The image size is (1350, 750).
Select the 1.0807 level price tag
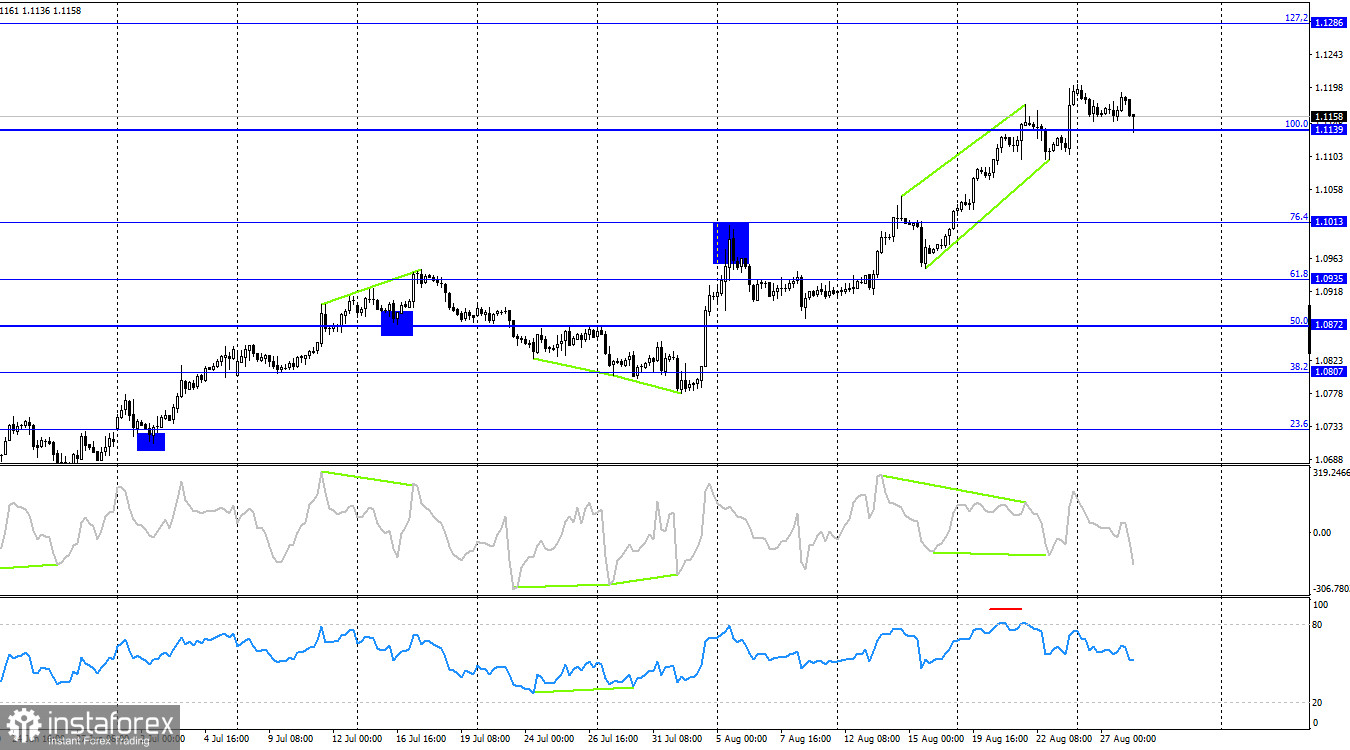coord(1327,372)
